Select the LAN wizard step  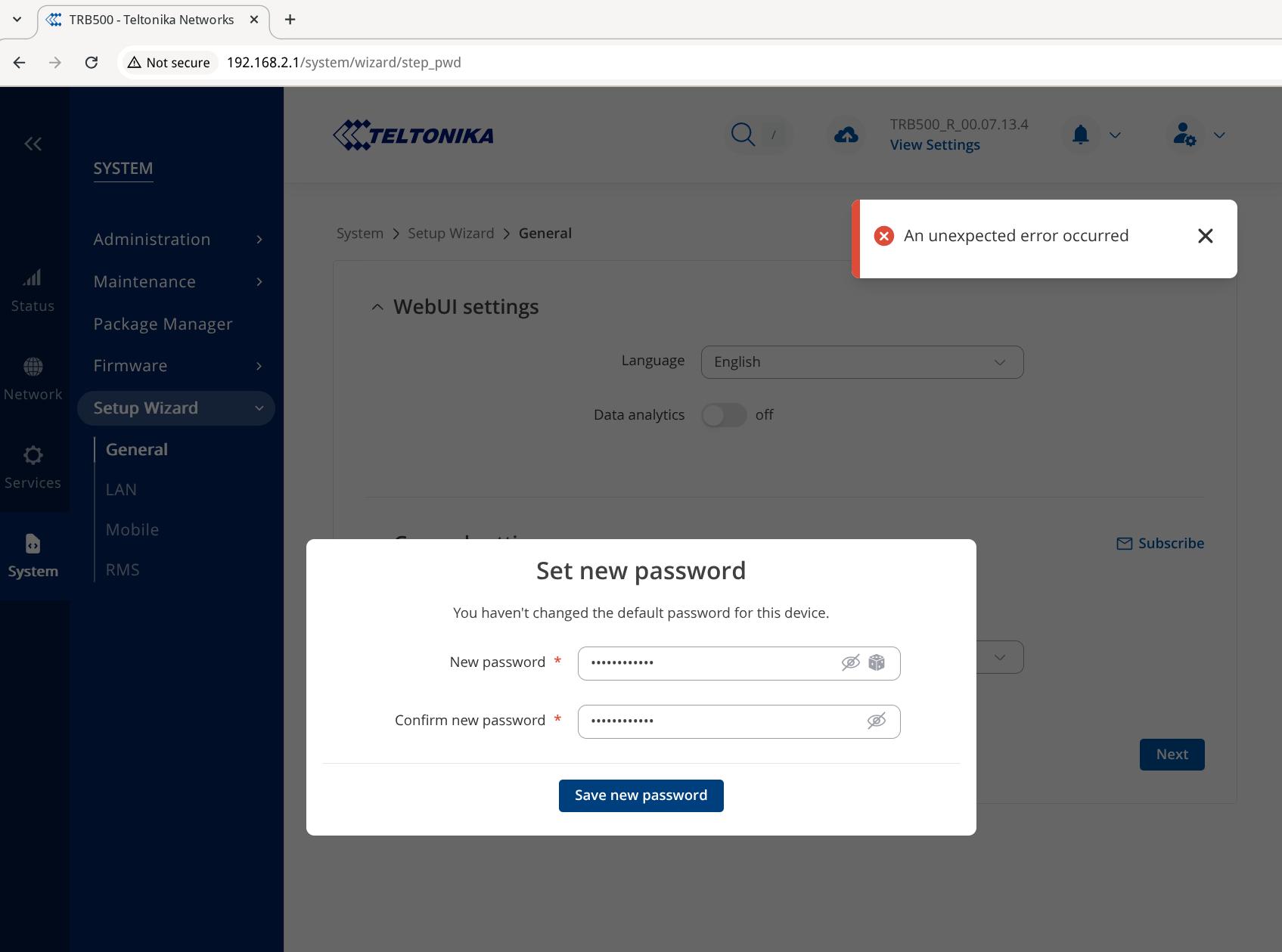(121, 489)
